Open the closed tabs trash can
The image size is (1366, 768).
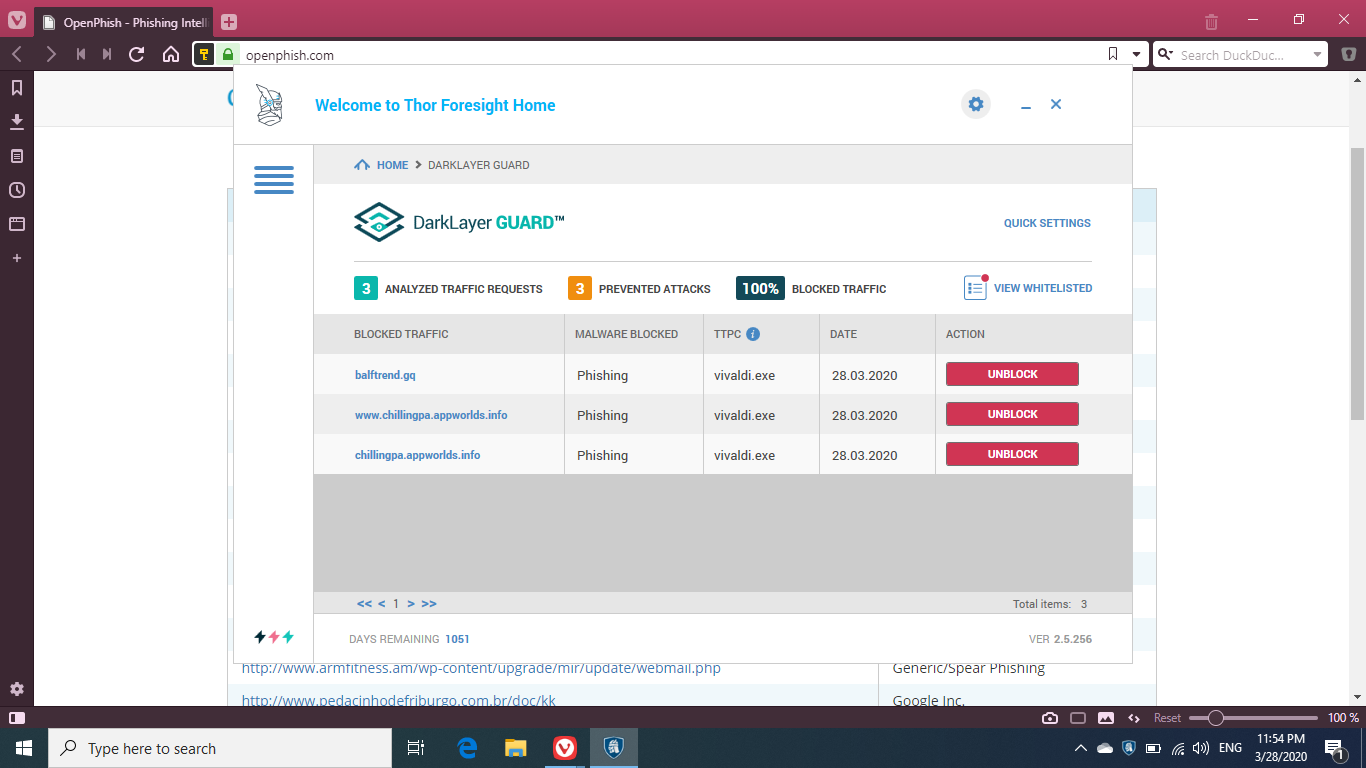[x=1211, y=21]
